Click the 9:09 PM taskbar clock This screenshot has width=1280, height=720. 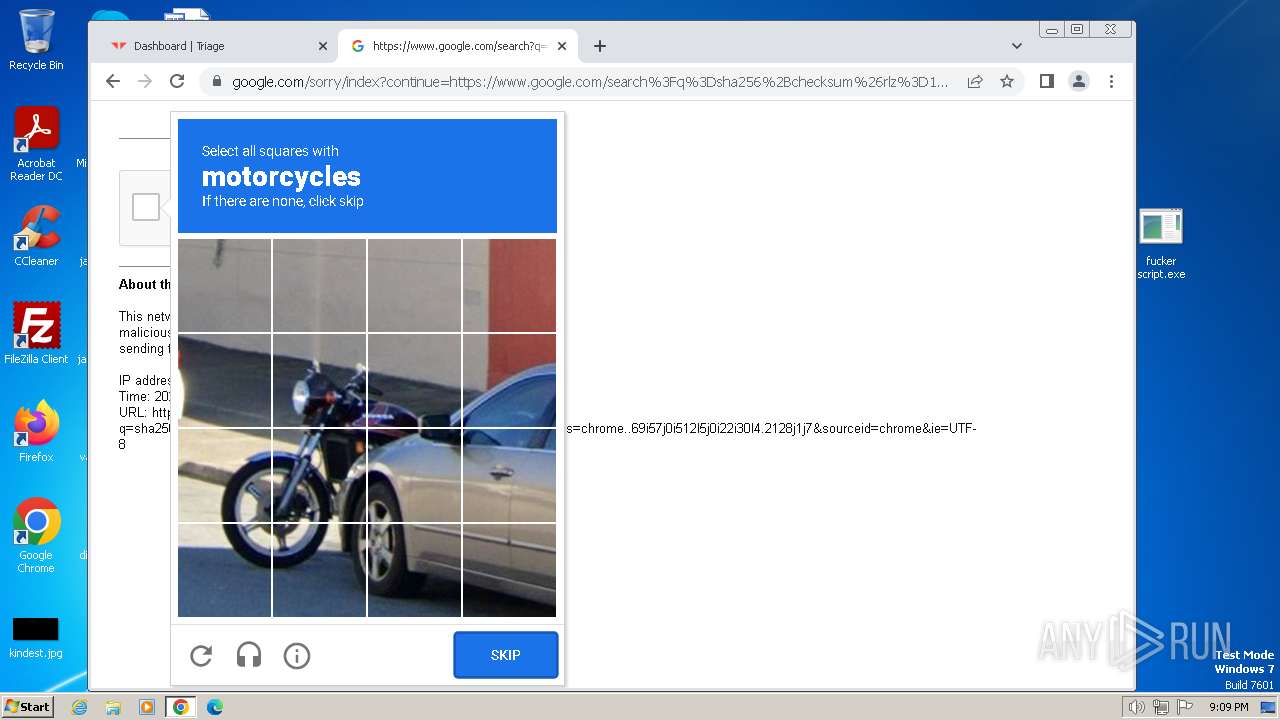click(x=1228, y=707)
